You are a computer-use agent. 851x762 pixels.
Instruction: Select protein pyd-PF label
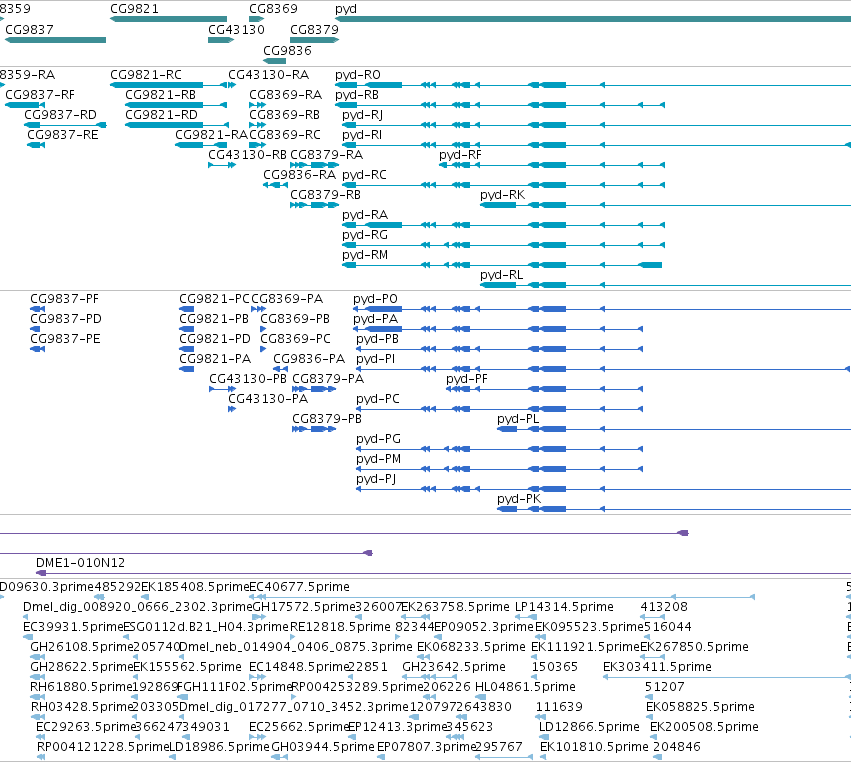pyautogui.click(x=467, y=379)
